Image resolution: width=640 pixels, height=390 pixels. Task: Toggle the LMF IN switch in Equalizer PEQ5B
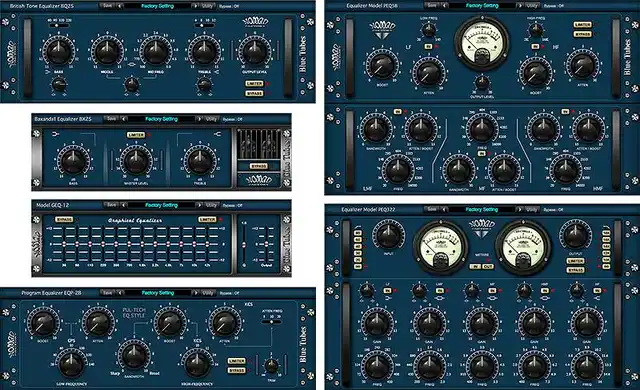click(398, 111)
